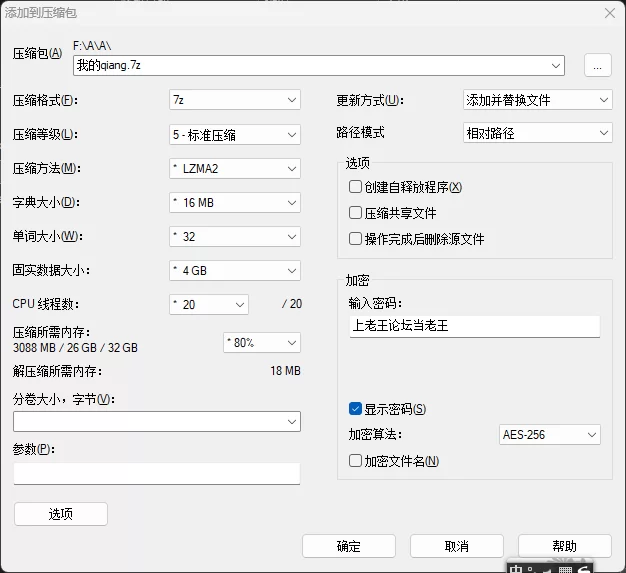Image resolution: width=626 pixels, height=573 pixels.
Task: Click the 选项 options button at bottom left
Action: click(61, 514)
